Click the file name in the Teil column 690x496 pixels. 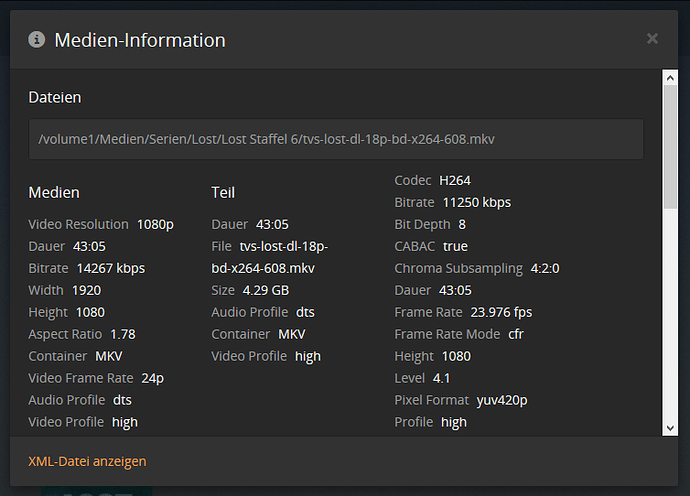tap(270, 257)
